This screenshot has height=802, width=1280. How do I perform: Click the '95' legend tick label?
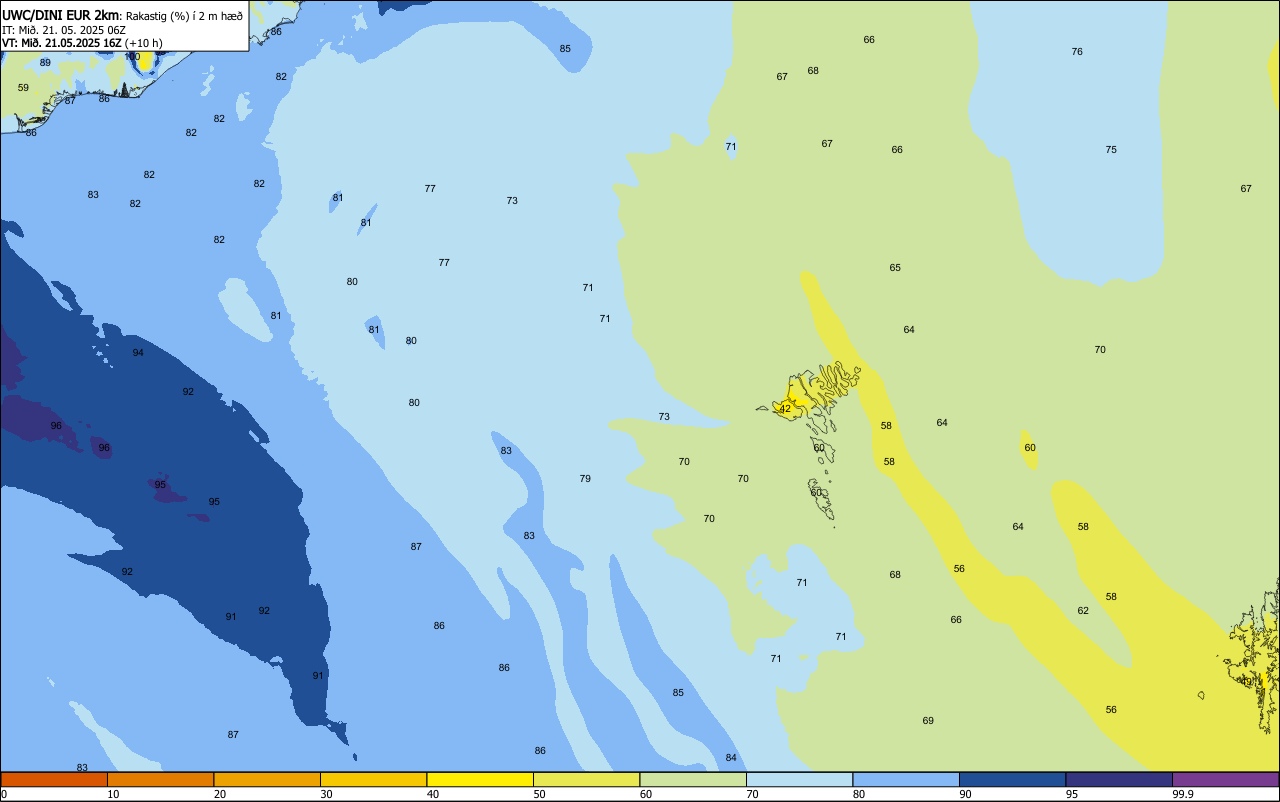coord(1072,794)
